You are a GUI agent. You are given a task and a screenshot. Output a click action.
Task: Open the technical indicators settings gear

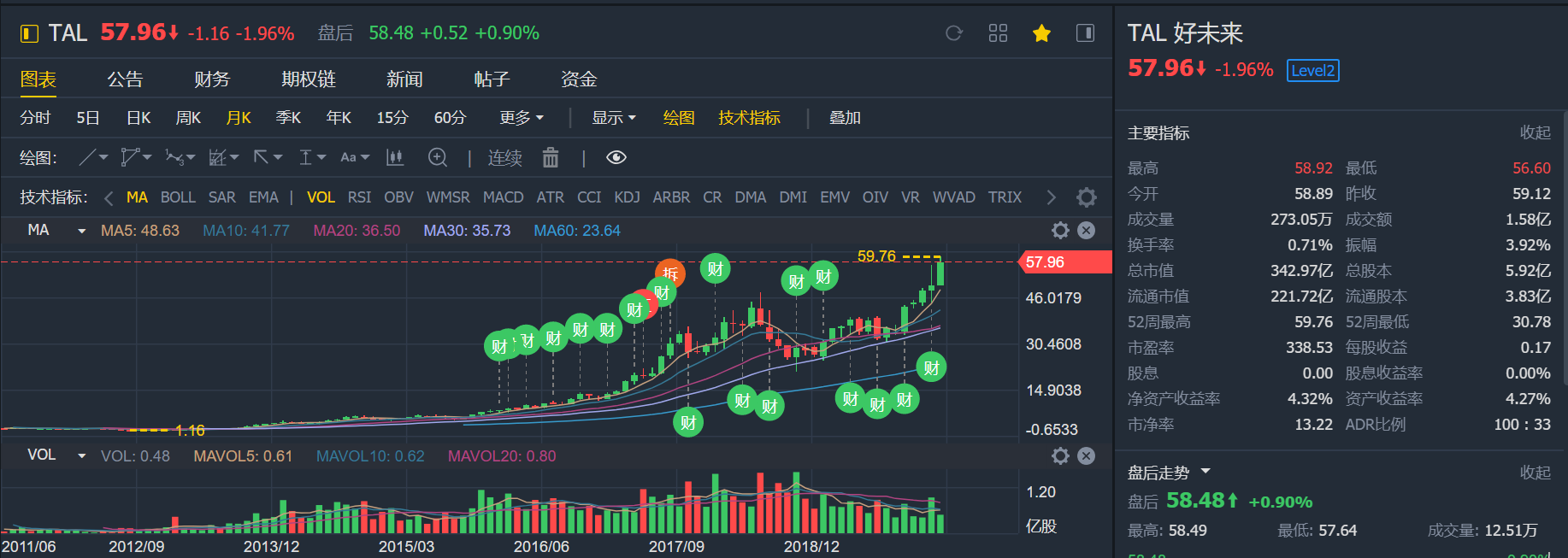tap(1087, 197)
